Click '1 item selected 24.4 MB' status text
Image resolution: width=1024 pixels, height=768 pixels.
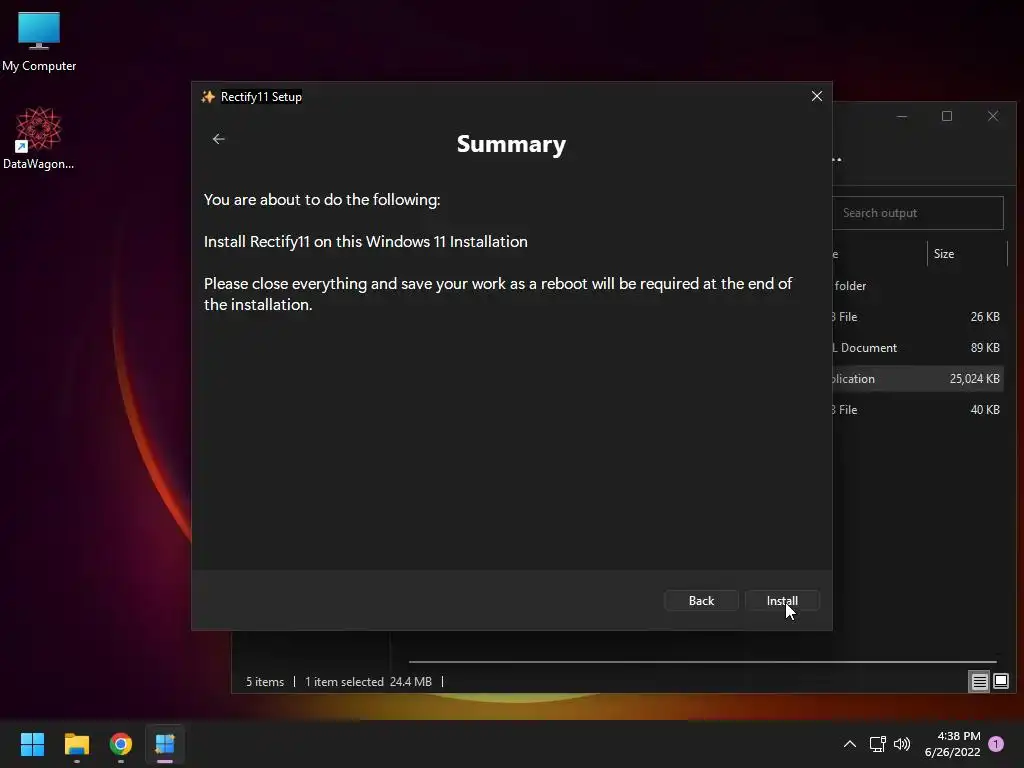point(368,682)
